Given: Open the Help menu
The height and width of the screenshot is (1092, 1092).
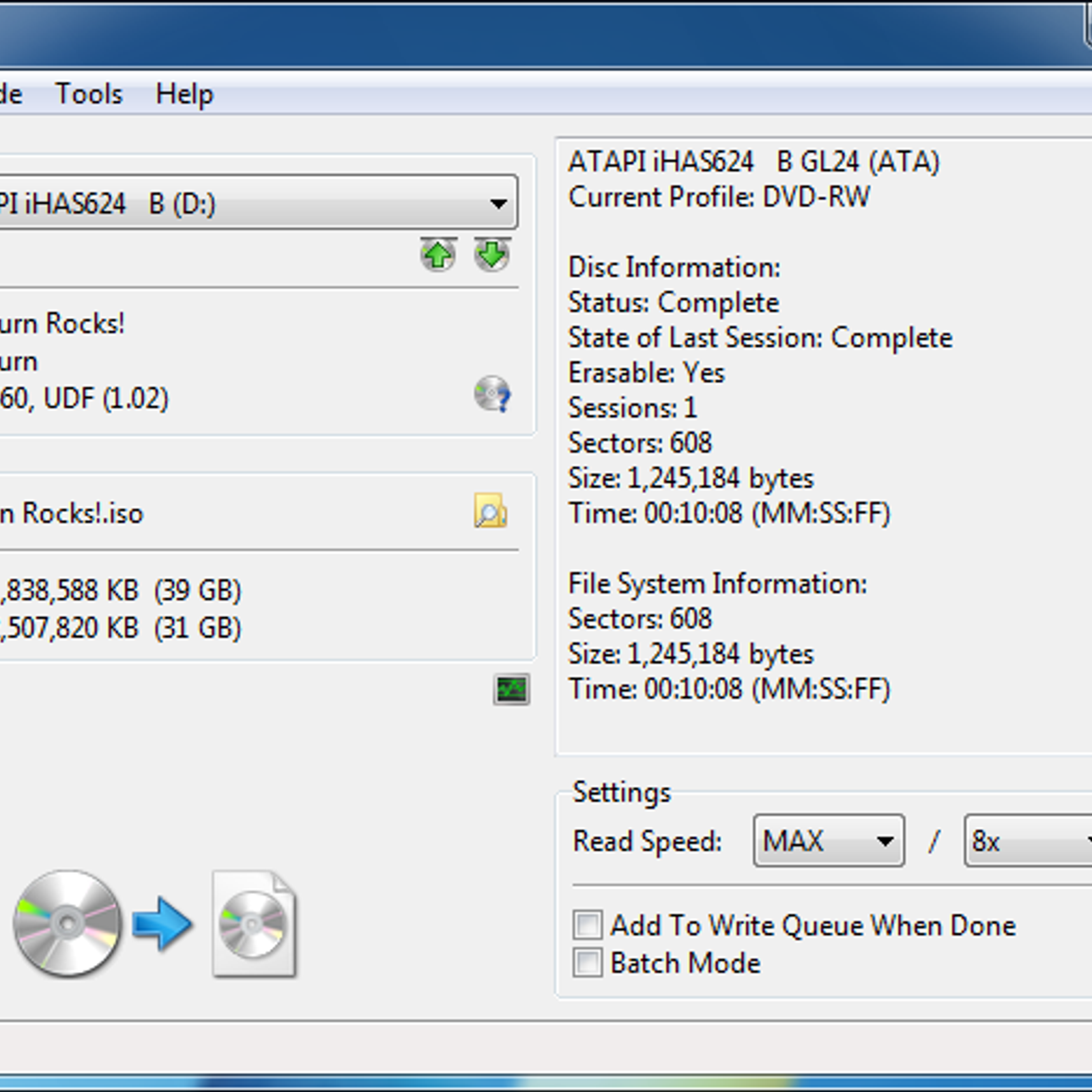Looking at the screenshot, I should pos(184,94).
